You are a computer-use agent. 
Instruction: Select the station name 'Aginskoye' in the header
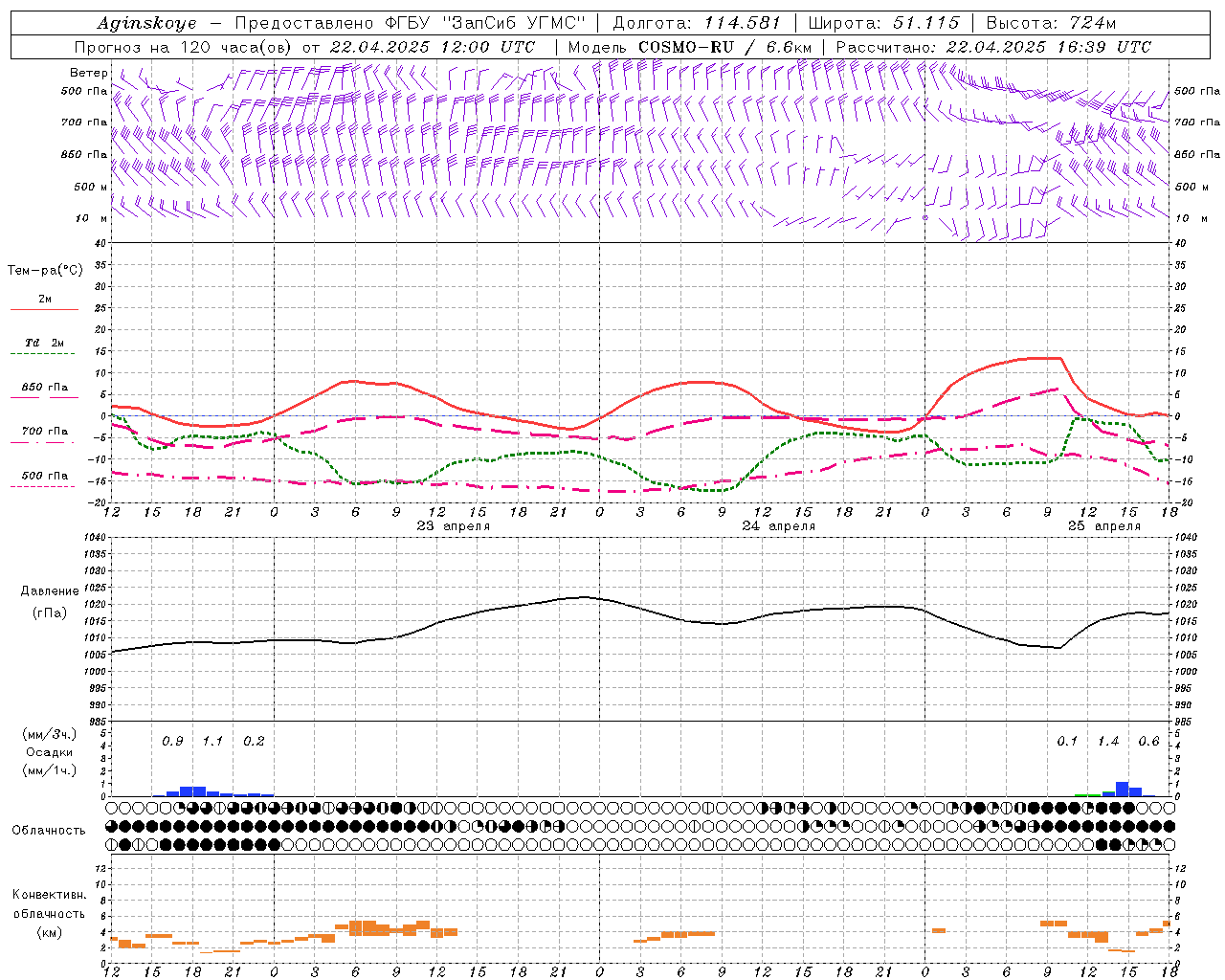coord(146,23)
